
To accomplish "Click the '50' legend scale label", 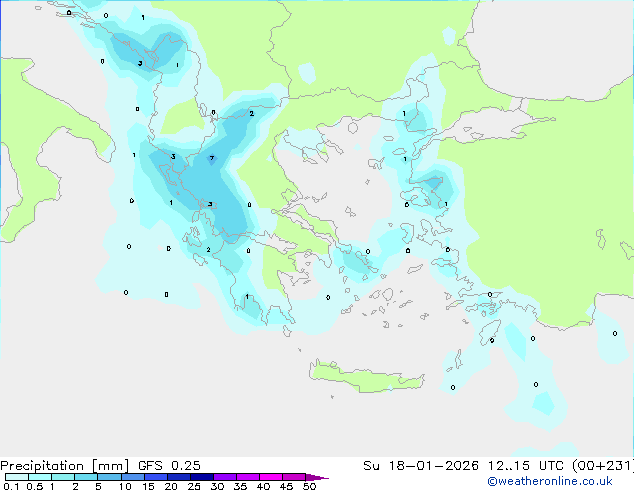I will (309, 486).
